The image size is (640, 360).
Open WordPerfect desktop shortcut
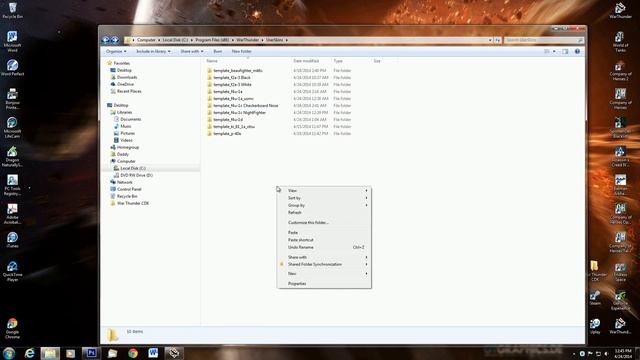[12, 68]
